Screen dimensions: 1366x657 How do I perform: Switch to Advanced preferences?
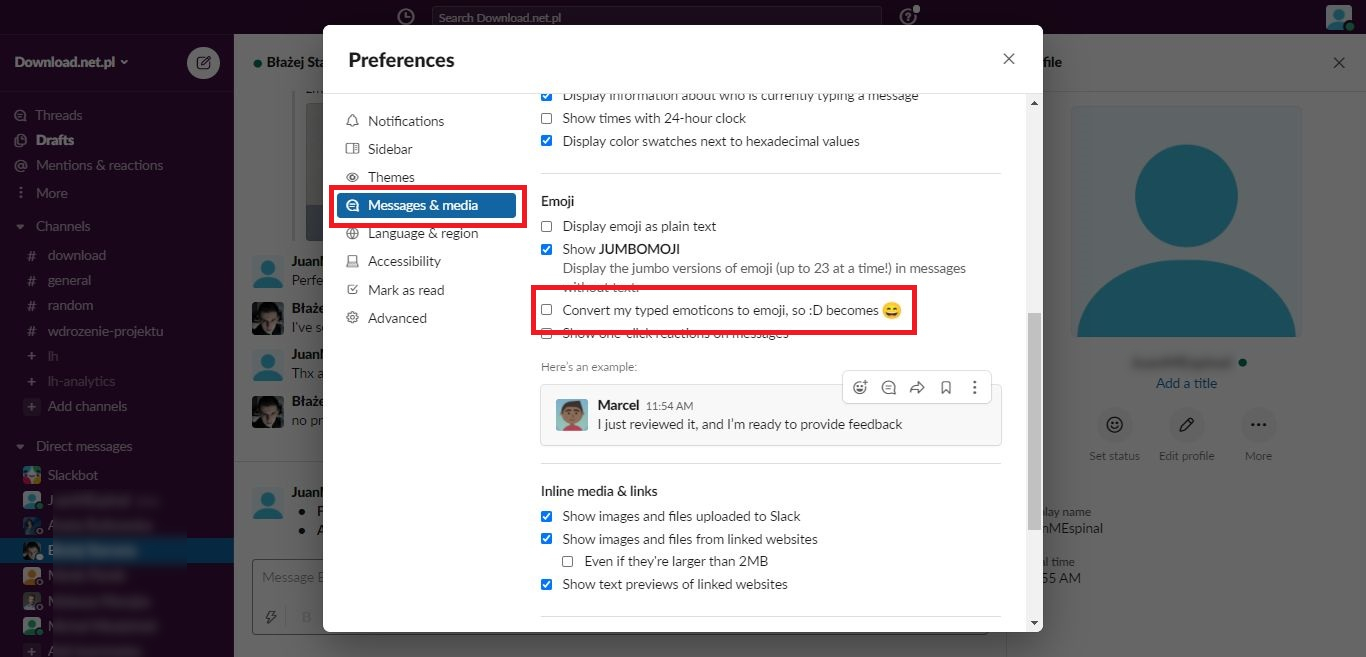426,318
